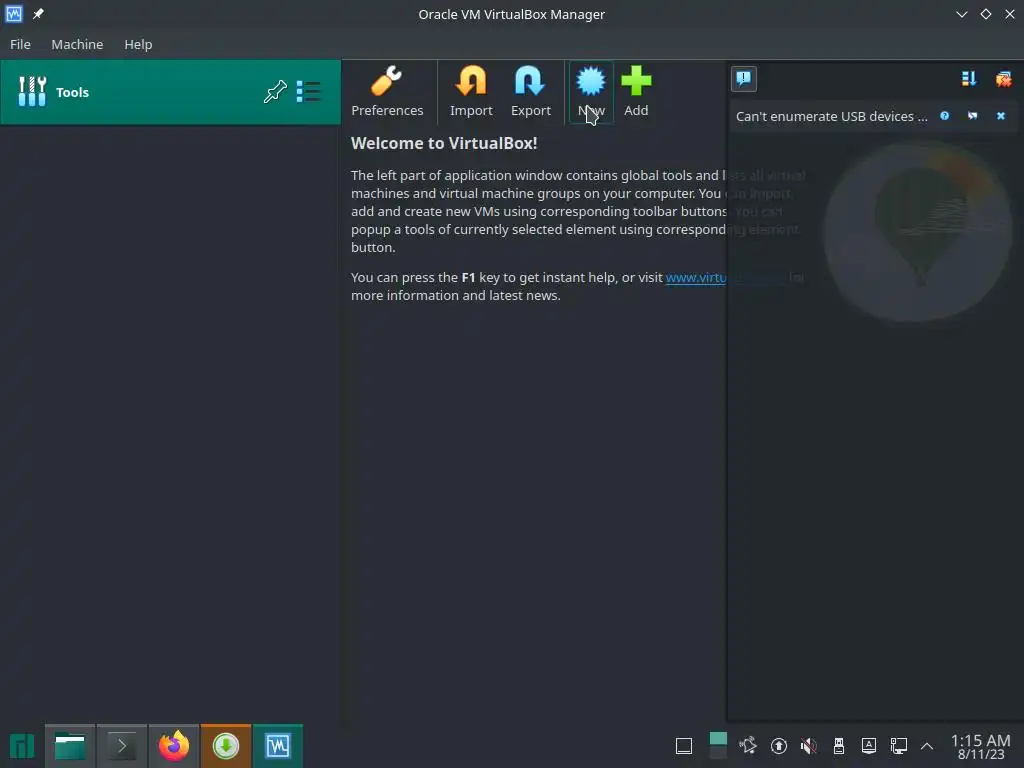Open the notifications bell in tray
This screenshot has height=768, width=1024.
(748, 745)
